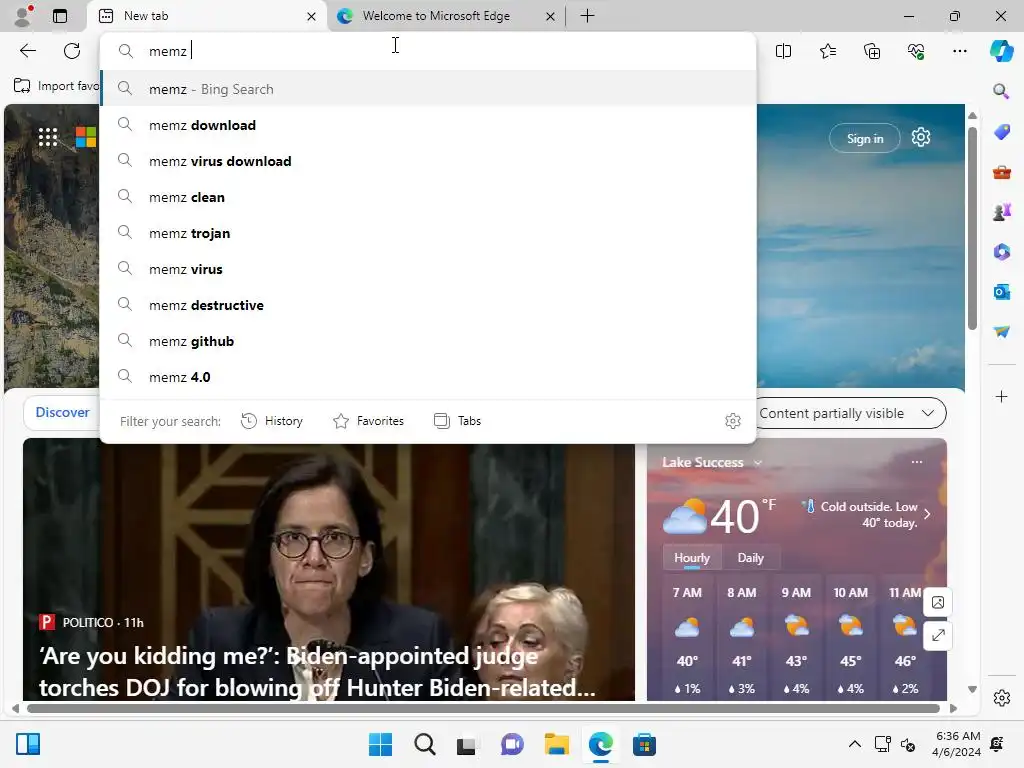Open sidebar Outlook icon
1024x768 pixels.
point(1001,291)
